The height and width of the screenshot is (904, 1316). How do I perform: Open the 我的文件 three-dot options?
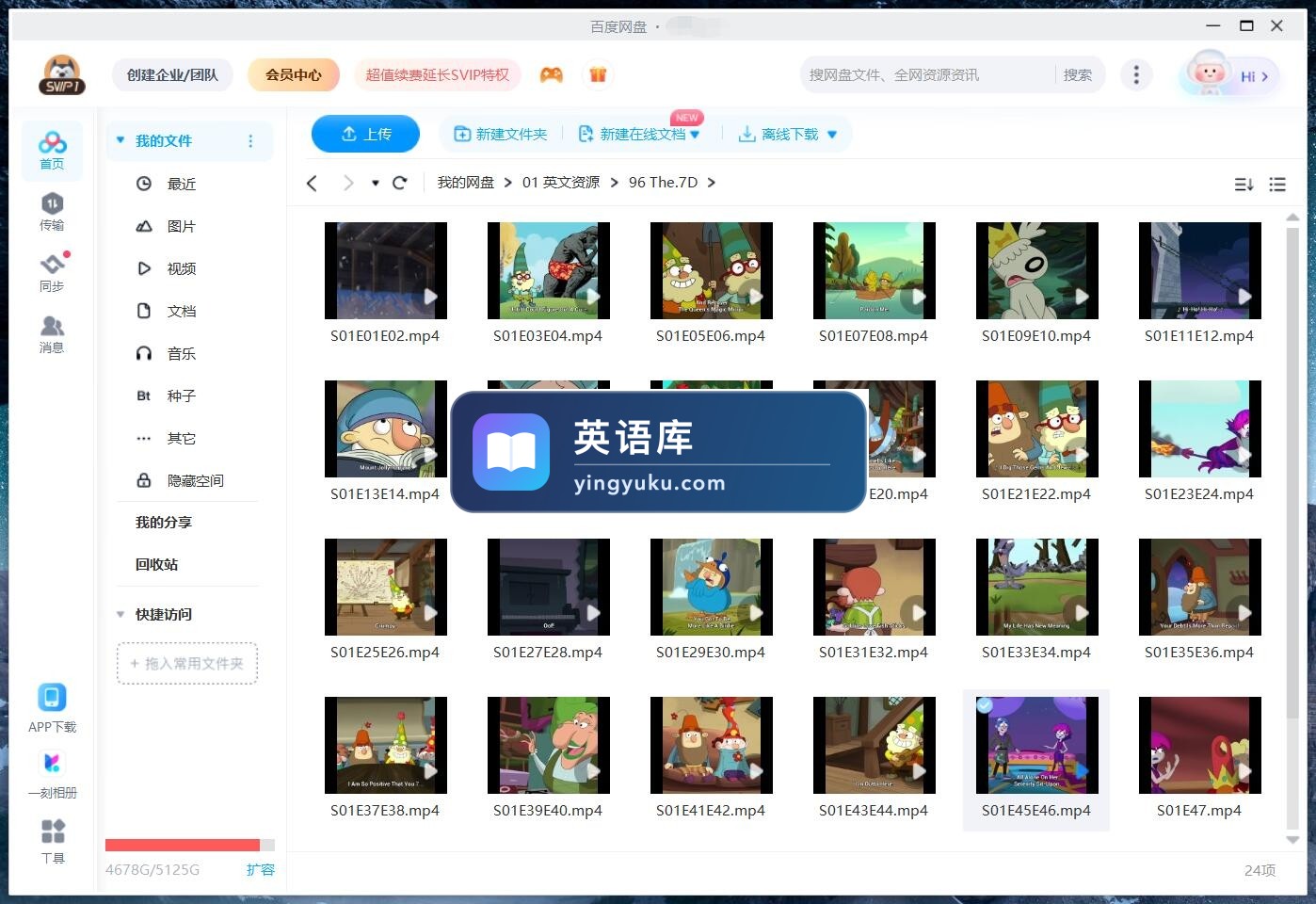tap(250, 141)
